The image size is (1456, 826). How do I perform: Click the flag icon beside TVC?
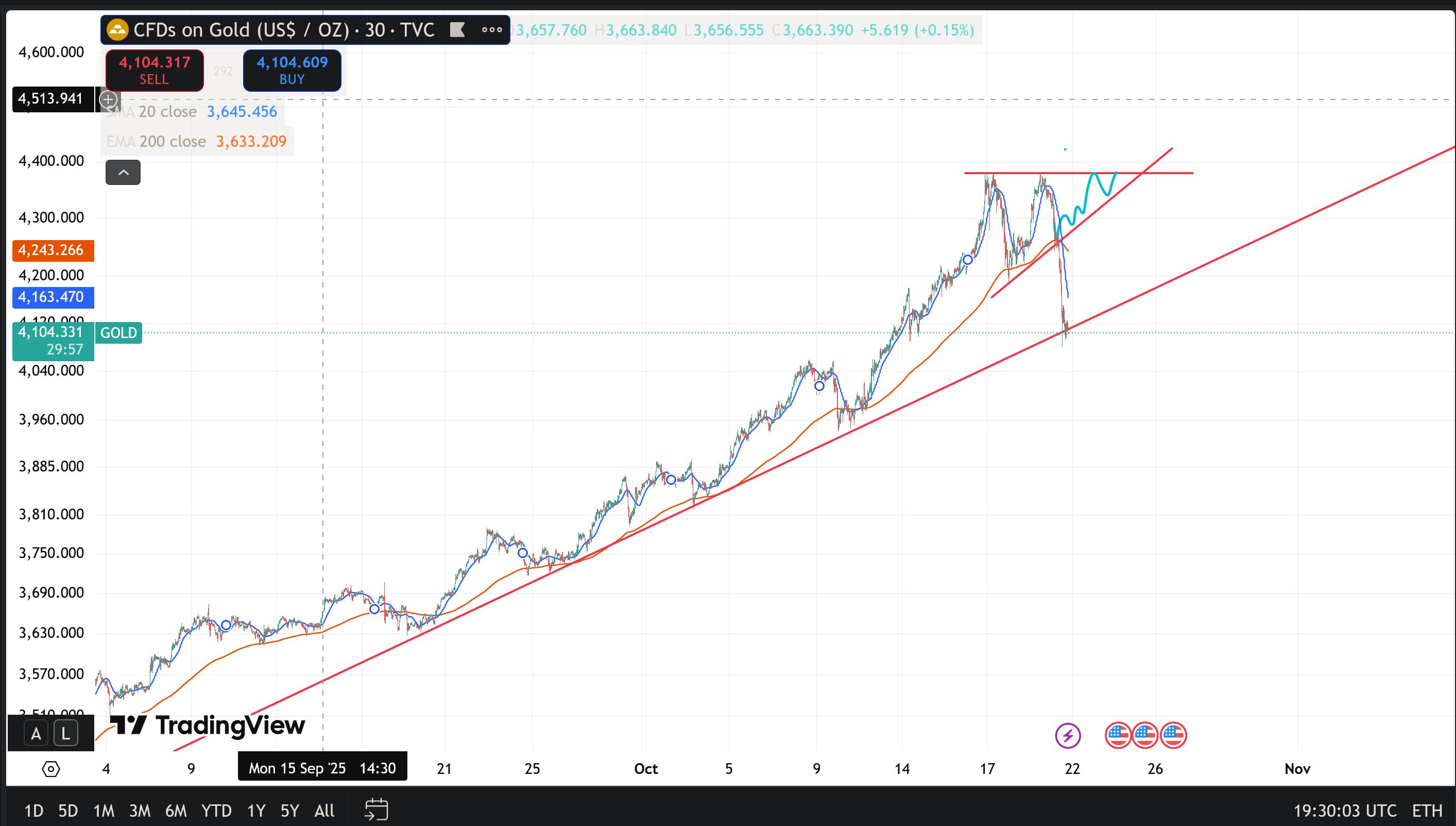tap(457, 30)
